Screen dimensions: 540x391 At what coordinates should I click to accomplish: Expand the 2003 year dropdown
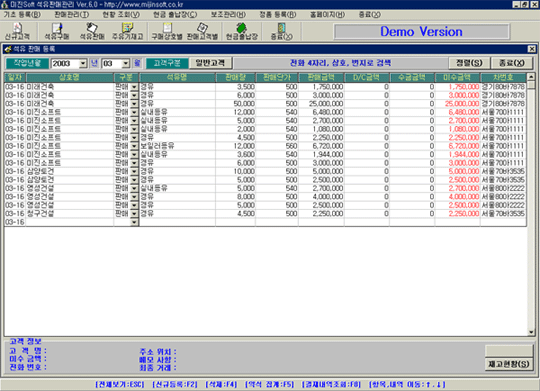coord(83,63)
